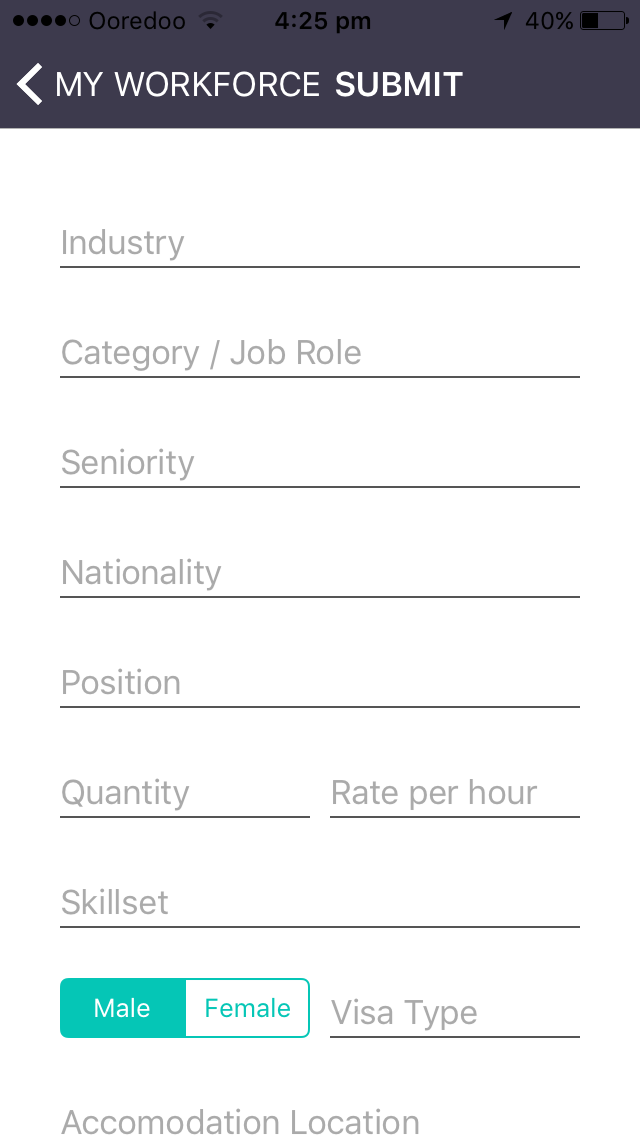The width and height of the screenshot is (640, 1136).
Task: Open the Category / Job Role field
Action: coord(320,354)
